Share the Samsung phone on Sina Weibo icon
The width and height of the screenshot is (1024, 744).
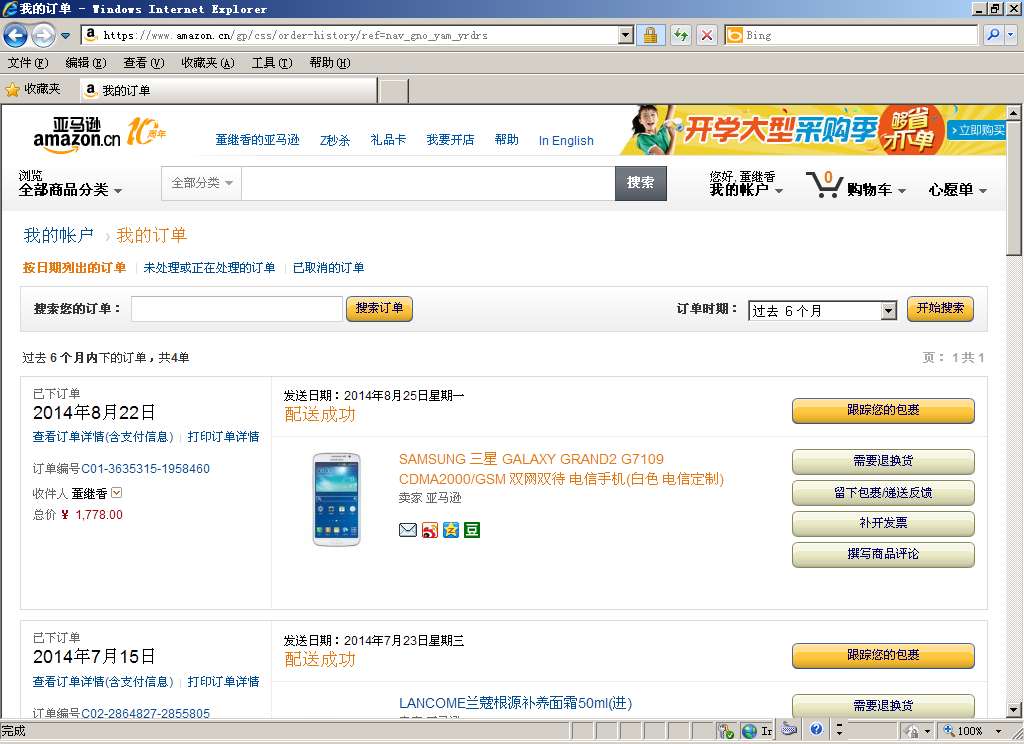point(430,530)
